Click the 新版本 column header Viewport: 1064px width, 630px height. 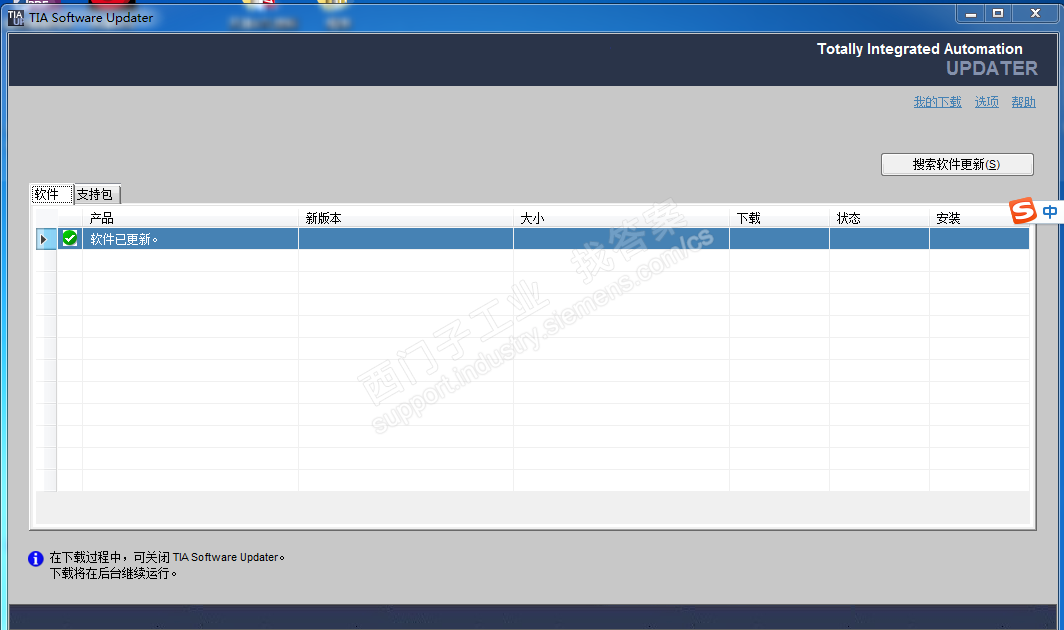tap(406, 218)
